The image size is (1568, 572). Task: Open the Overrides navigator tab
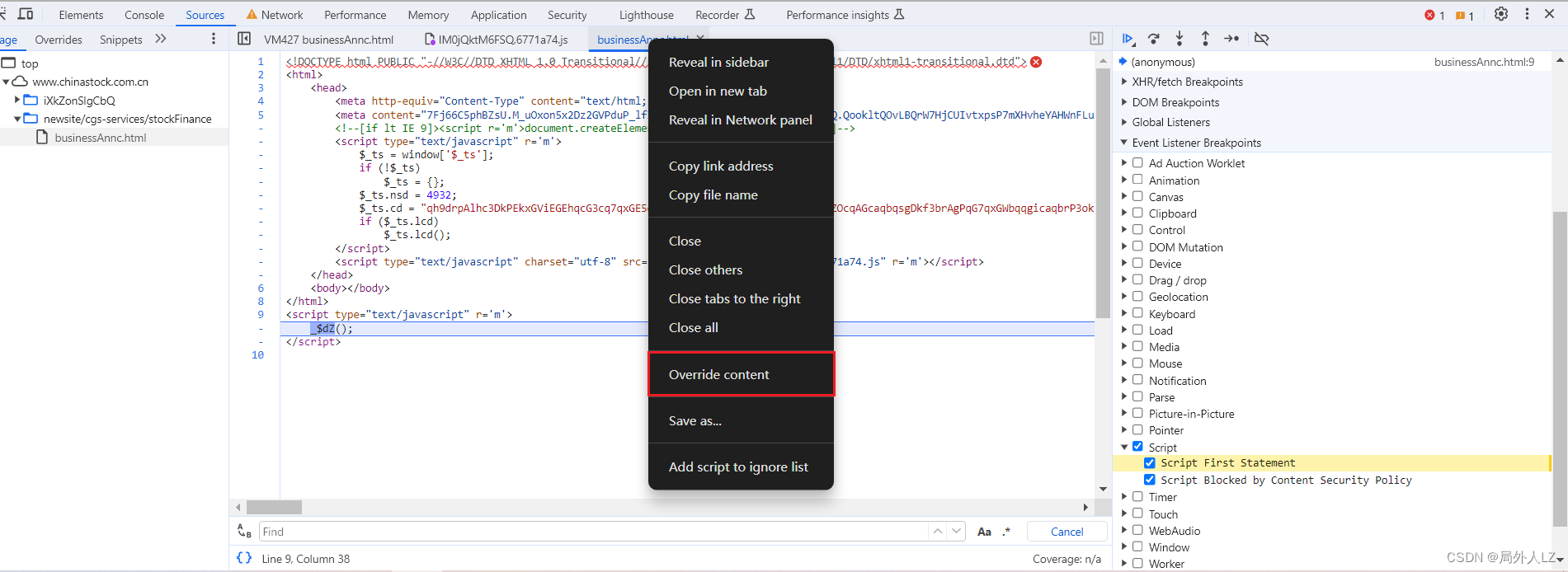point(59,40)
